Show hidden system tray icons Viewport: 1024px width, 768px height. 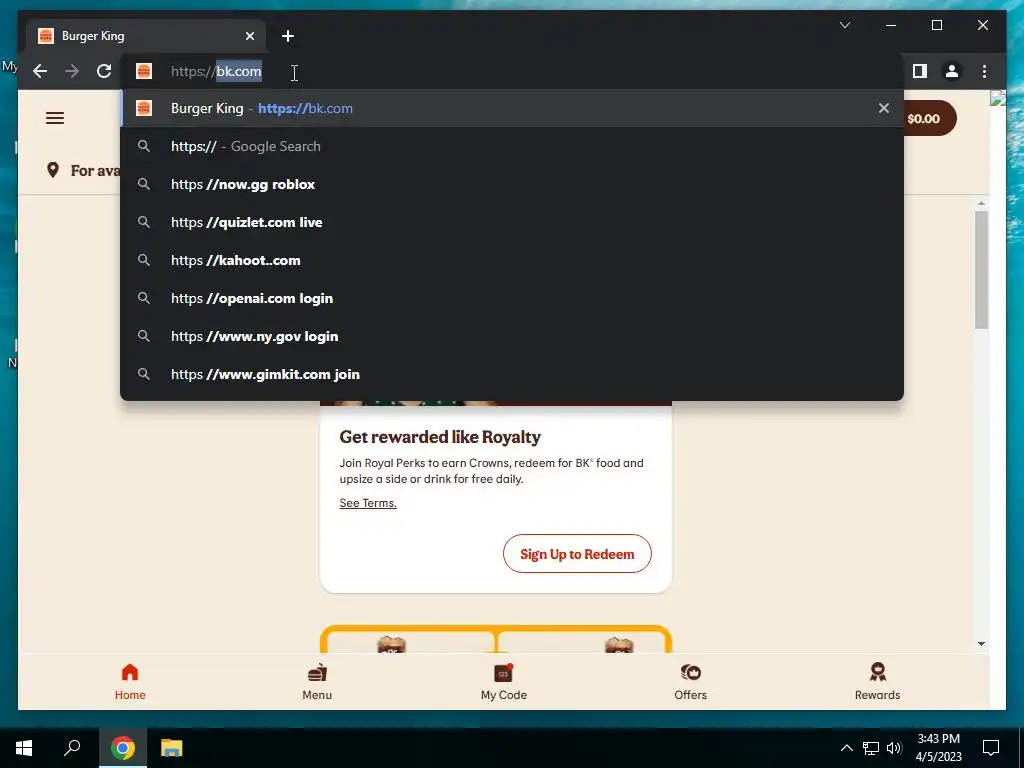coord(846,748)
